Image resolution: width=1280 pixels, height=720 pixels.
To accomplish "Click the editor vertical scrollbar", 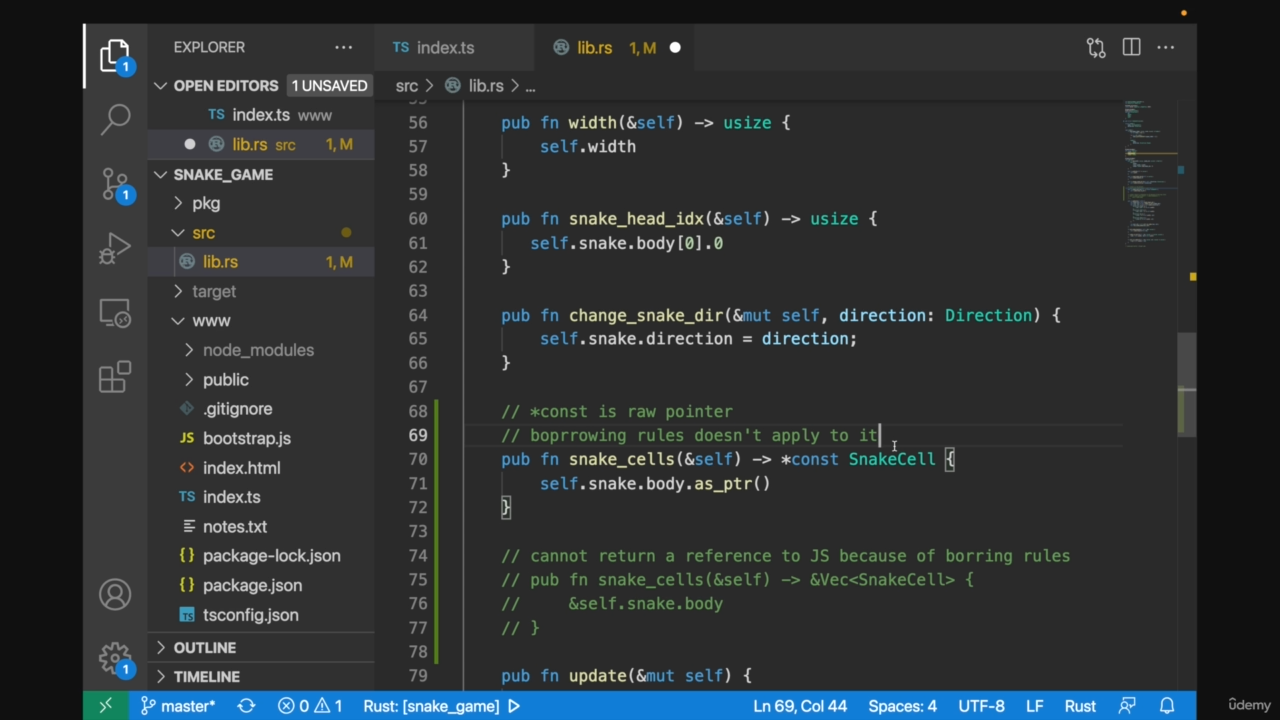I will tap(1187, 385).
